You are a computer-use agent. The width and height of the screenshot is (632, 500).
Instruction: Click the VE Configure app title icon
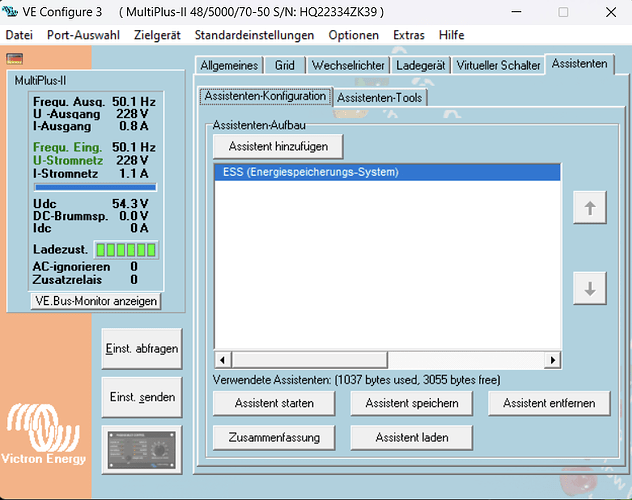tap(10, 12)
